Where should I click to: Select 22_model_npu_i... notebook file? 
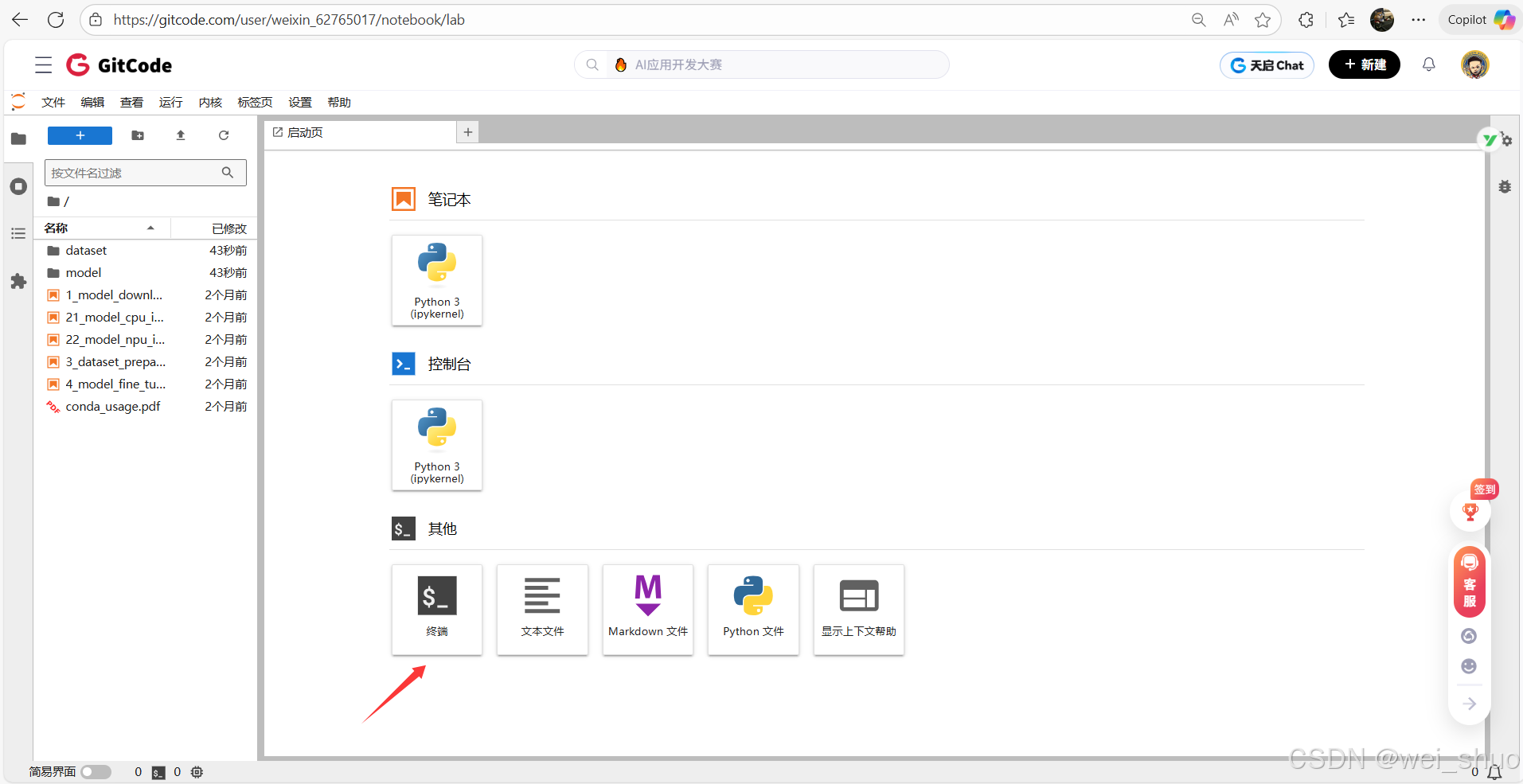(146, 340)
